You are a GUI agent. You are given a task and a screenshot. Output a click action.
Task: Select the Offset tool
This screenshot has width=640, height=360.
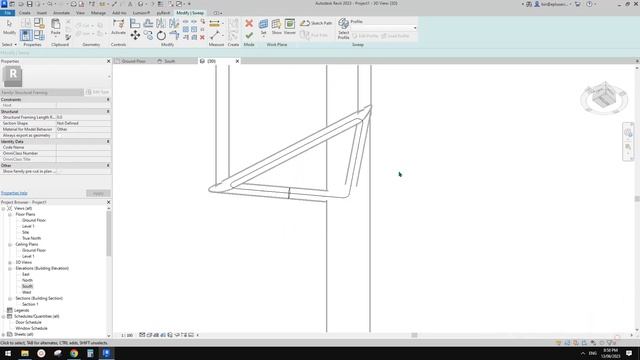point(148,23)
